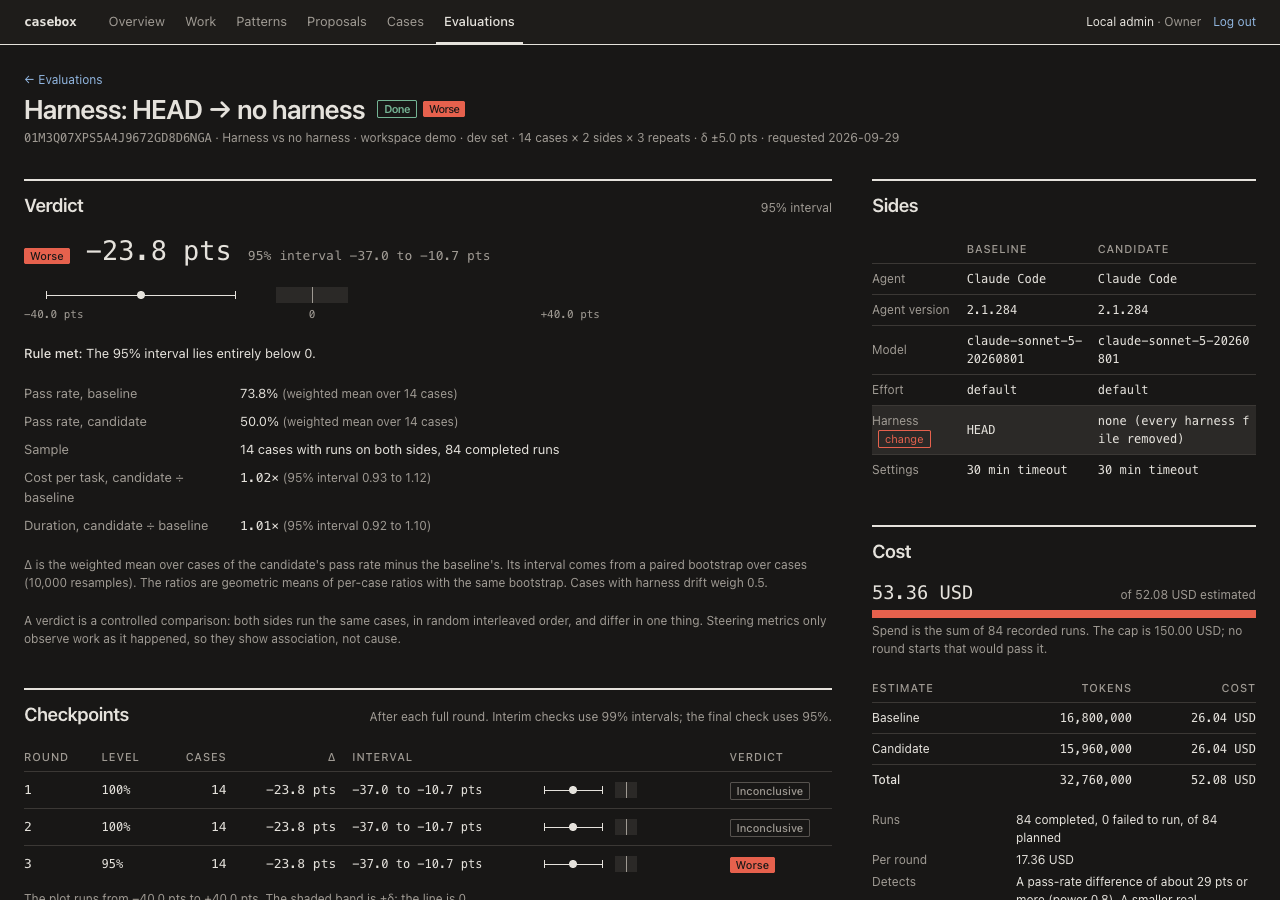
Task: Go to the Overview tab
Action: (x=137, y=21)
